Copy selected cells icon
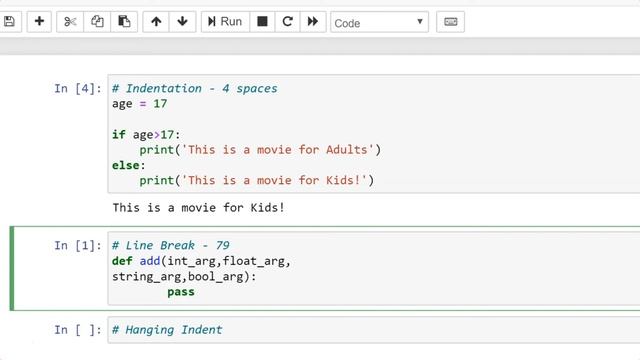The height and width of the screenshot is (360, 640). 97,22
